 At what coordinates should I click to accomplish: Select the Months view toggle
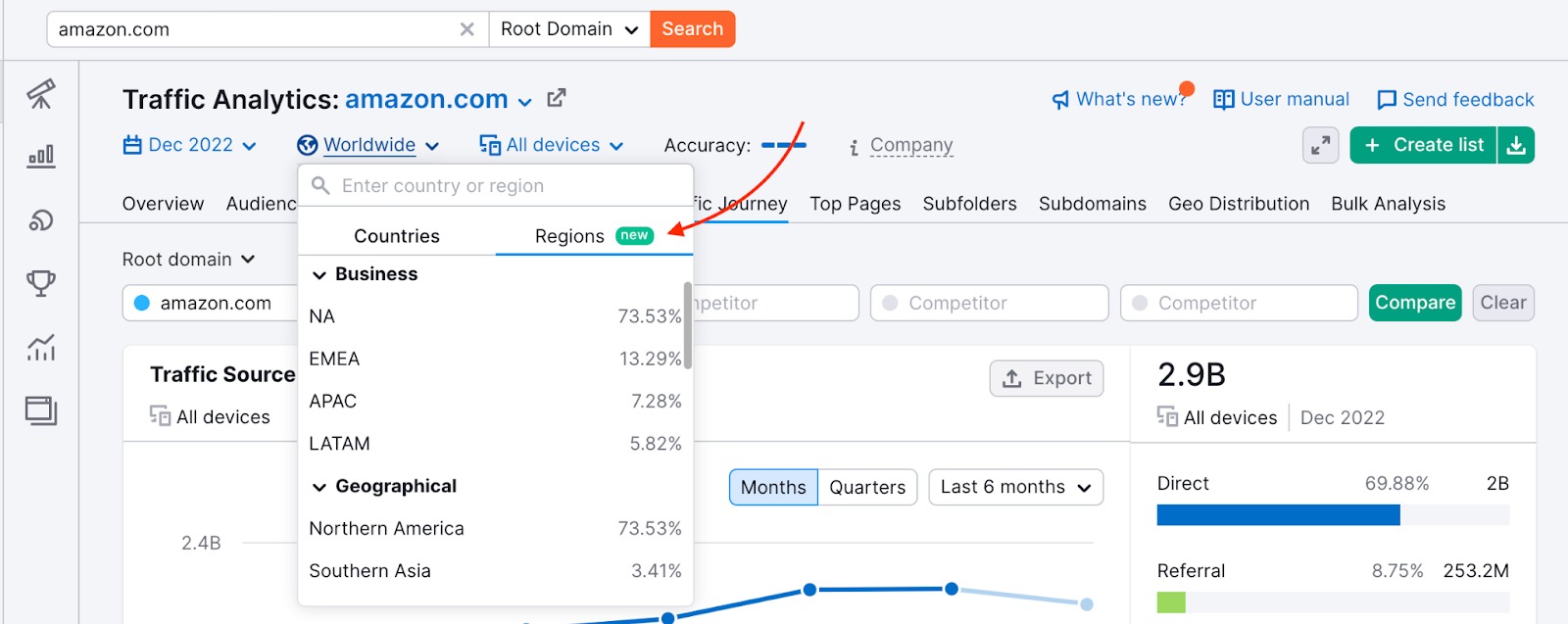pos(773,487)
